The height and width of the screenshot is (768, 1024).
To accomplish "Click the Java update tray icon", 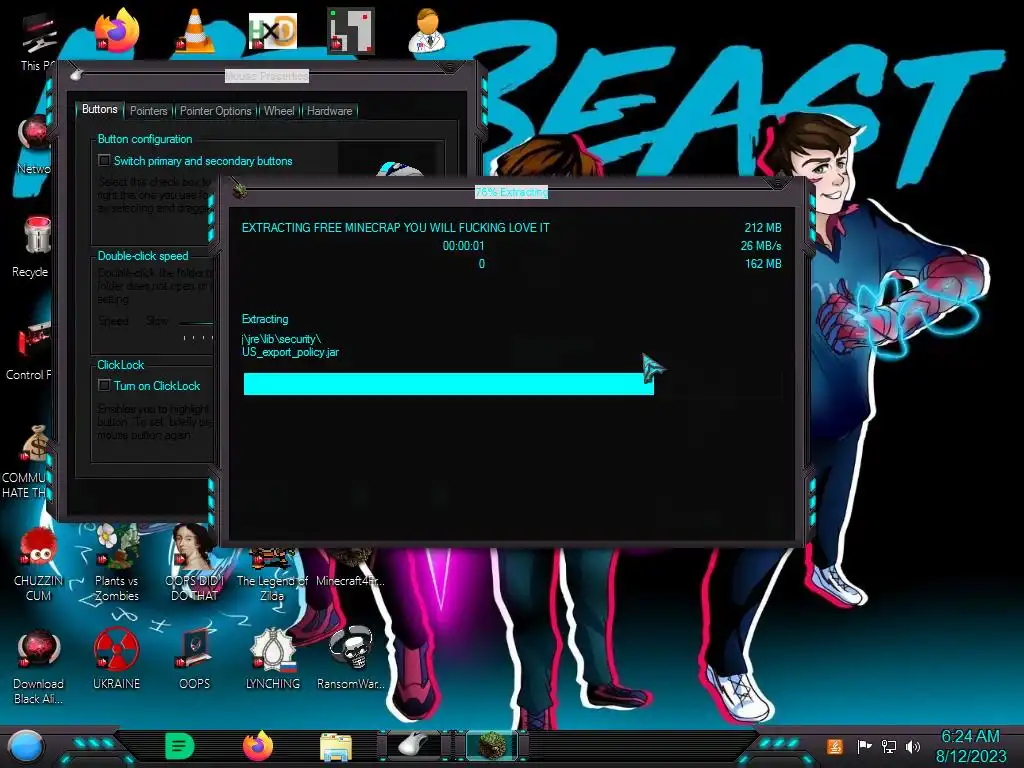I will (x=835, y=746).
